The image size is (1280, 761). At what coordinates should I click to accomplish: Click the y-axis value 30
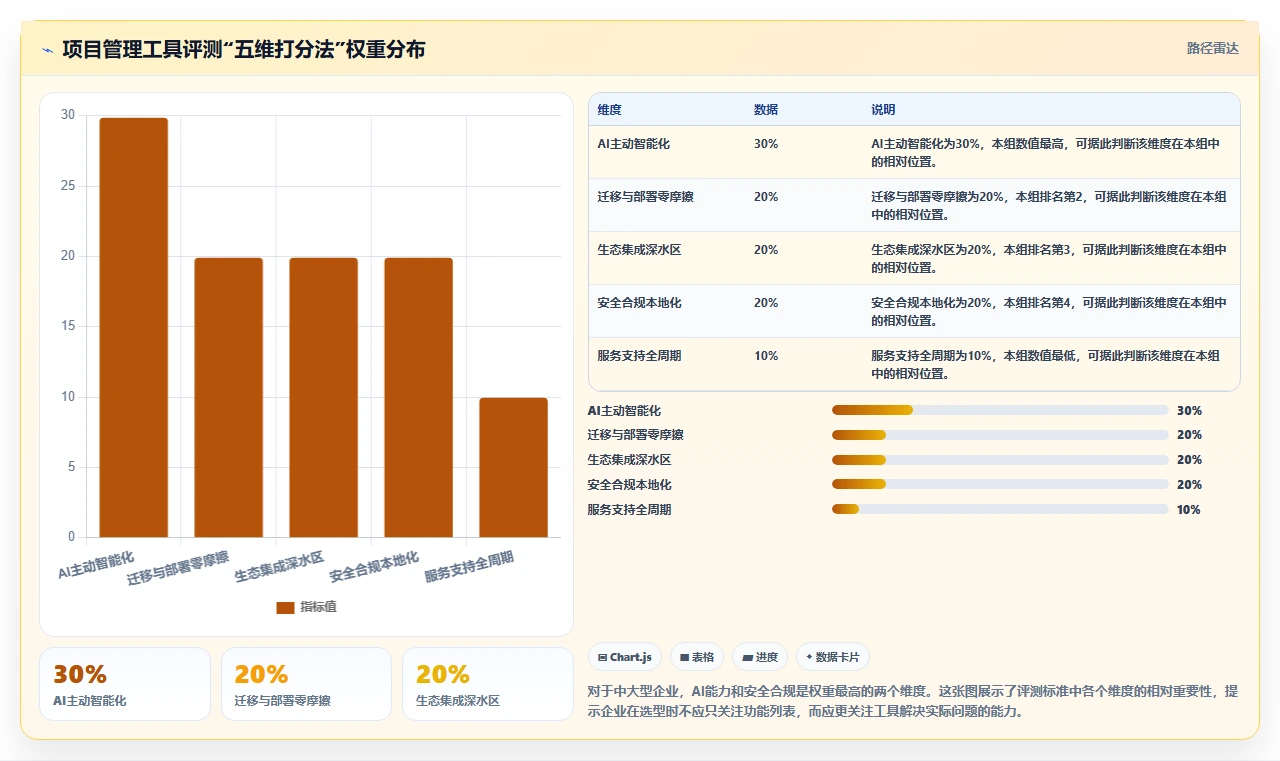coord(68,115)
